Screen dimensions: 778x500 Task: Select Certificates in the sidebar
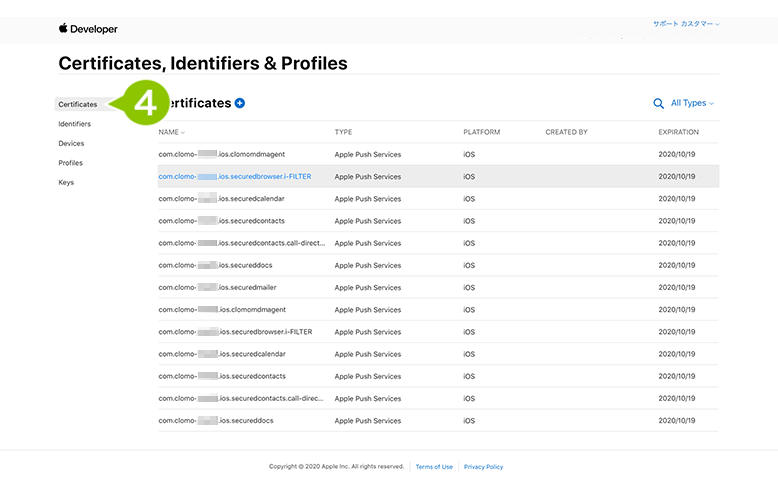(78, 104)
